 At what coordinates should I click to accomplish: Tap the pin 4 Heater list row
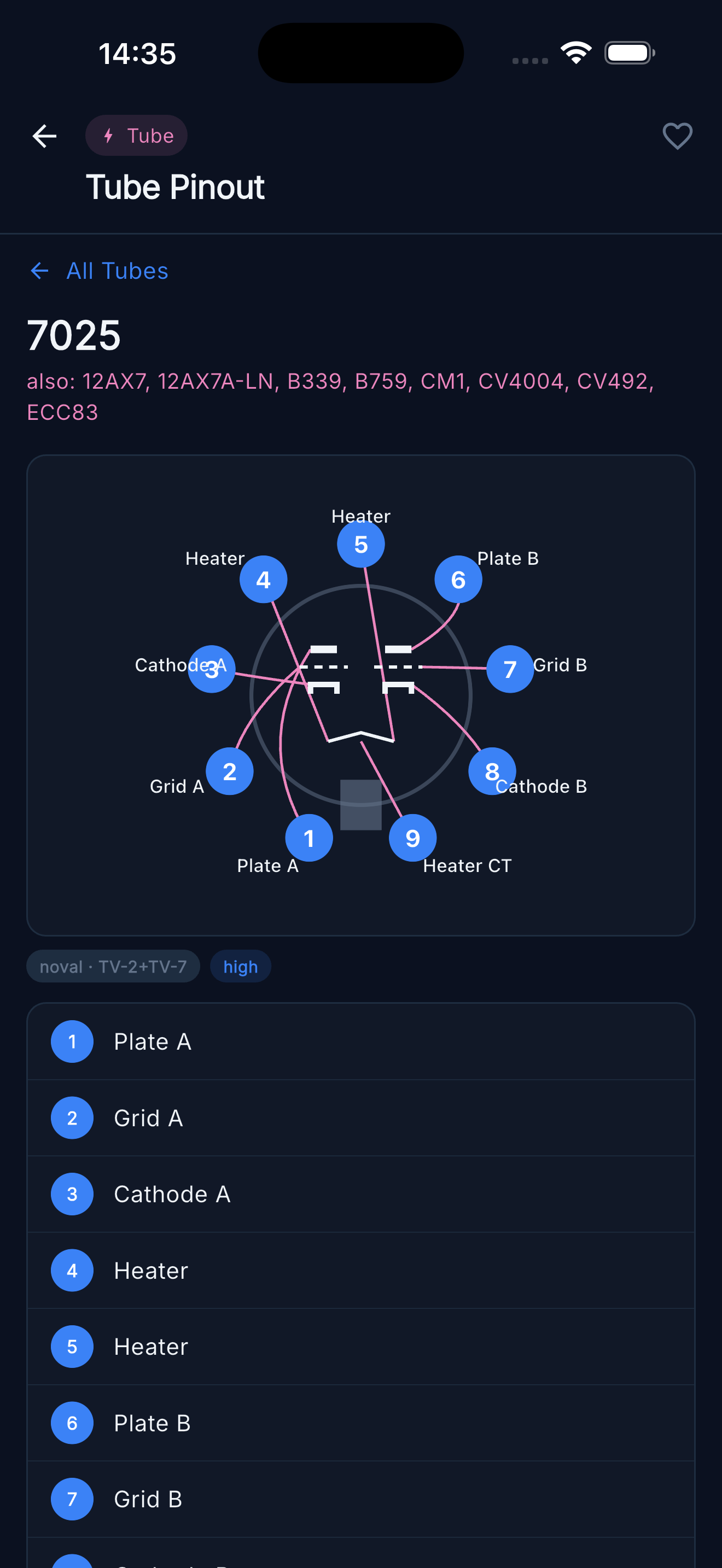361,1271
